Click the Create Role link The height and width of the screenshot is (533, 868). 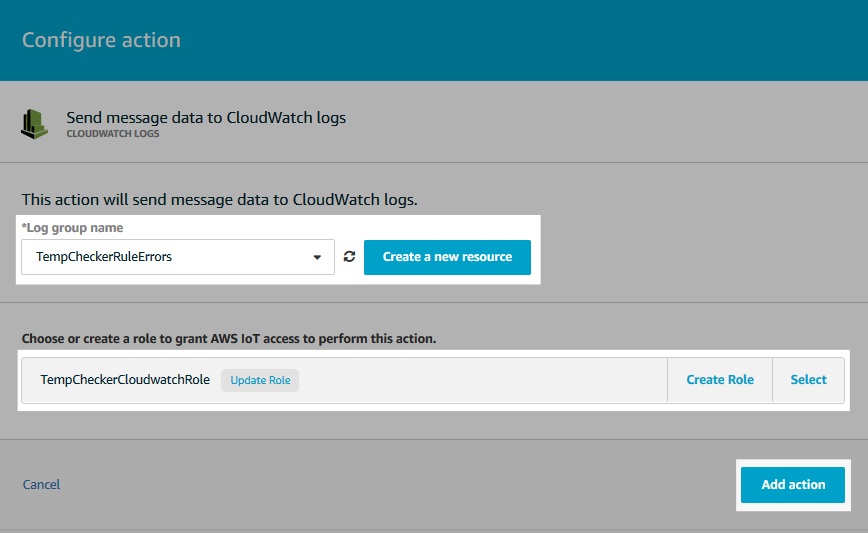[x=720, y=380]
